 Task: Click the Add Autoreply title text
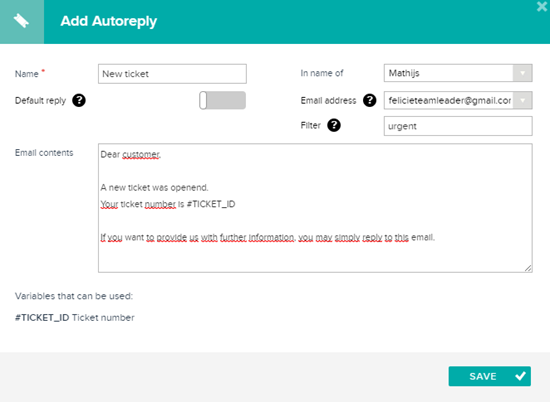tap(109, 21)
